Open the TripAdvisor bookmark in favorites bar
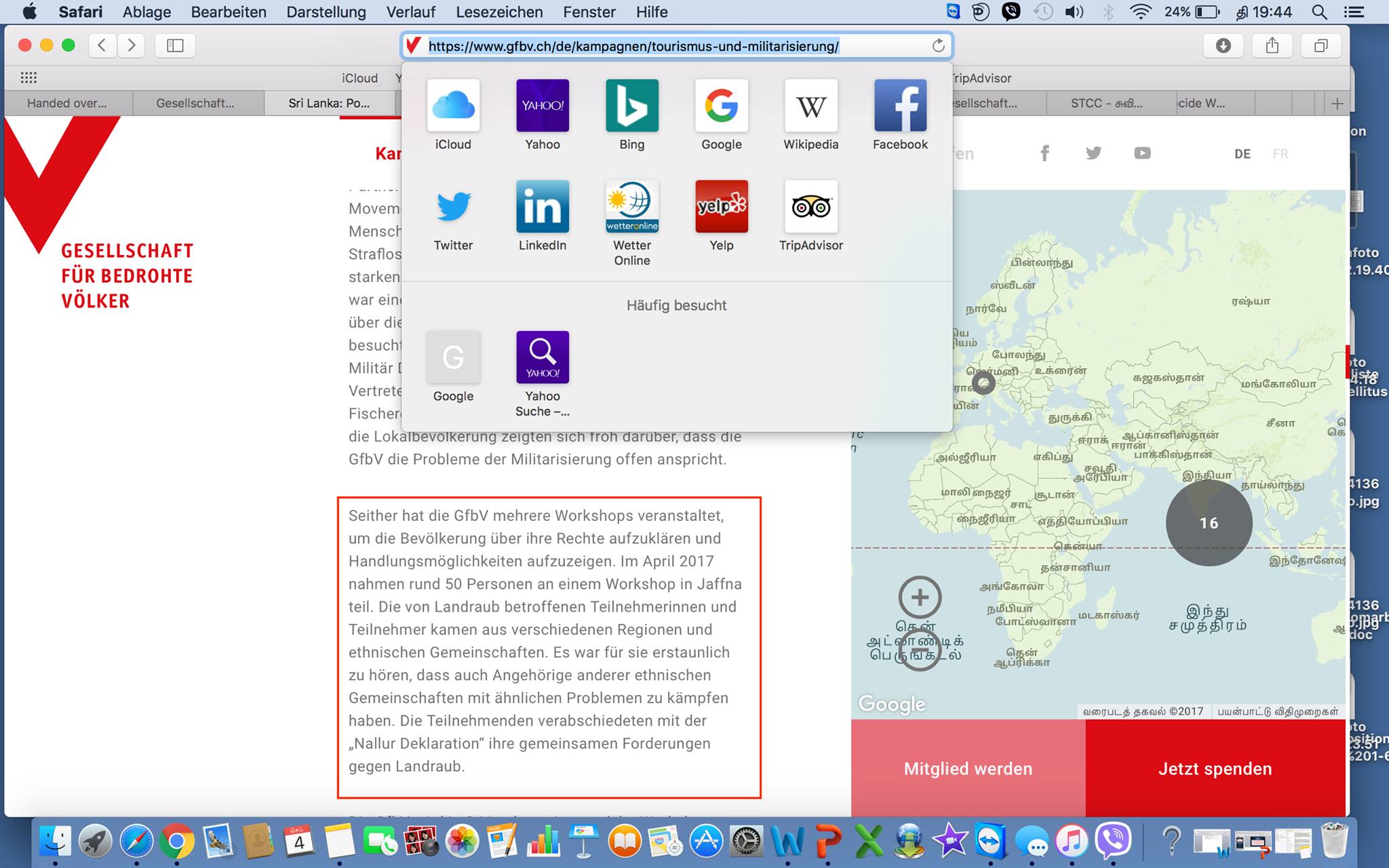Viewport: 1389px width, 868px height. pos(981,78)
